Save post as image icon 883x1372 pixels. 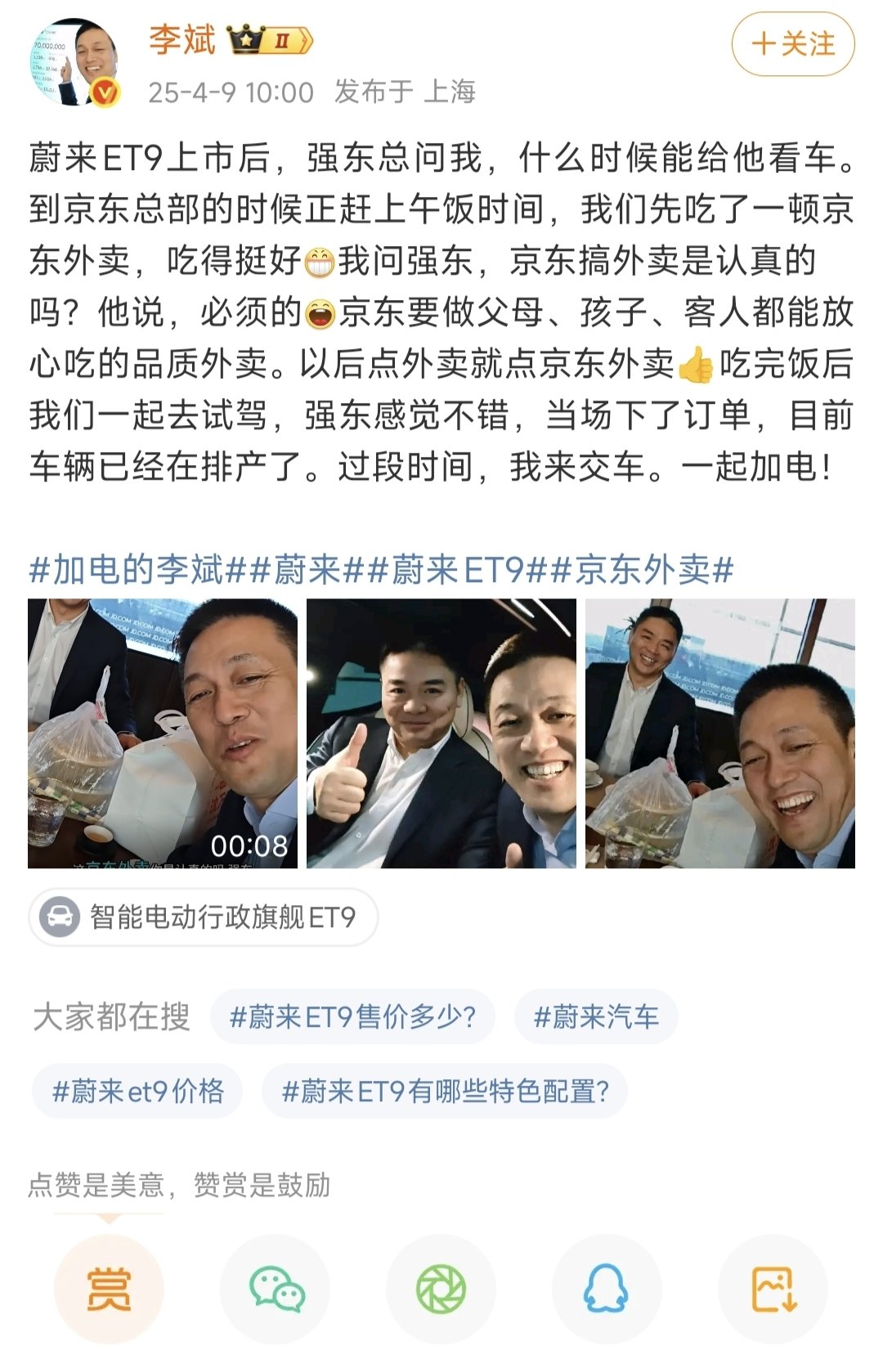773,1289
